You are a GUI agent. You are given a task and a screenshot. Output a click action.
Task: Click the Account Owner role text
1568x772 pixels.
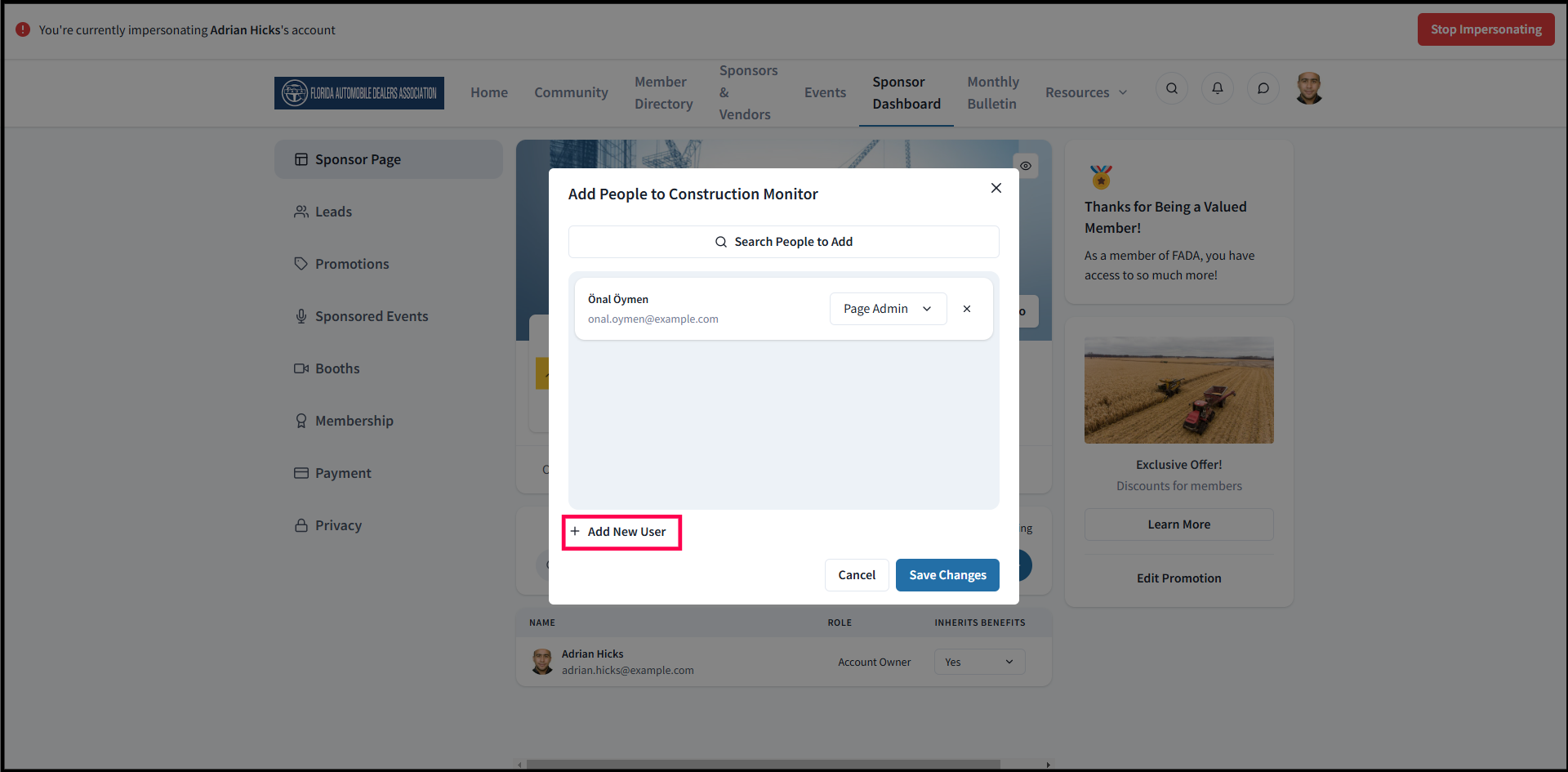875,663
